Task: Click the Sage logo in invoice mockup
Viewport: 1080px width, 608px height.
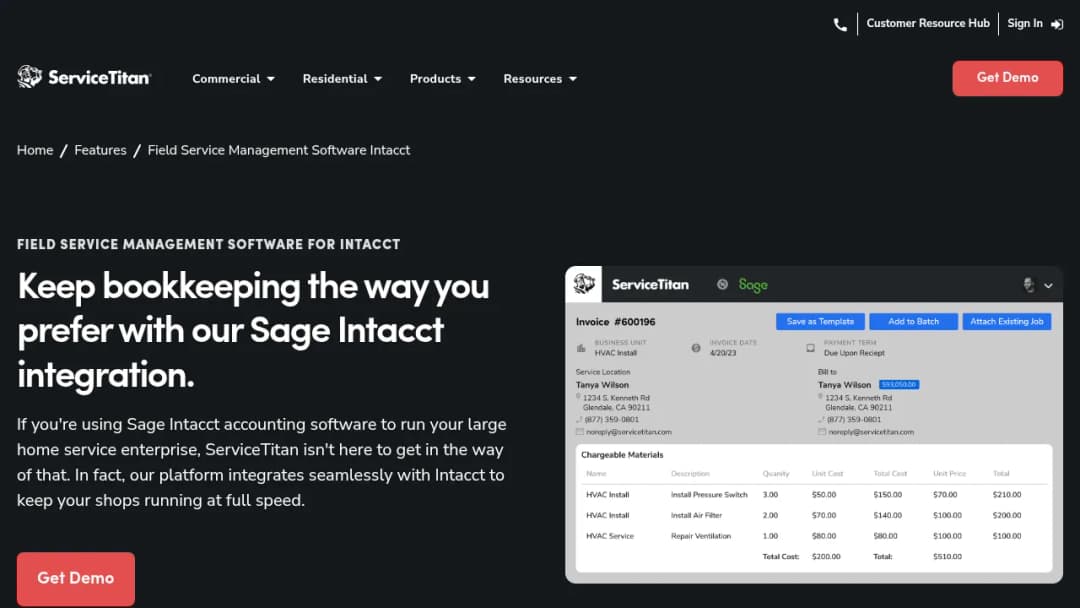Action: (x=753, y=284)
